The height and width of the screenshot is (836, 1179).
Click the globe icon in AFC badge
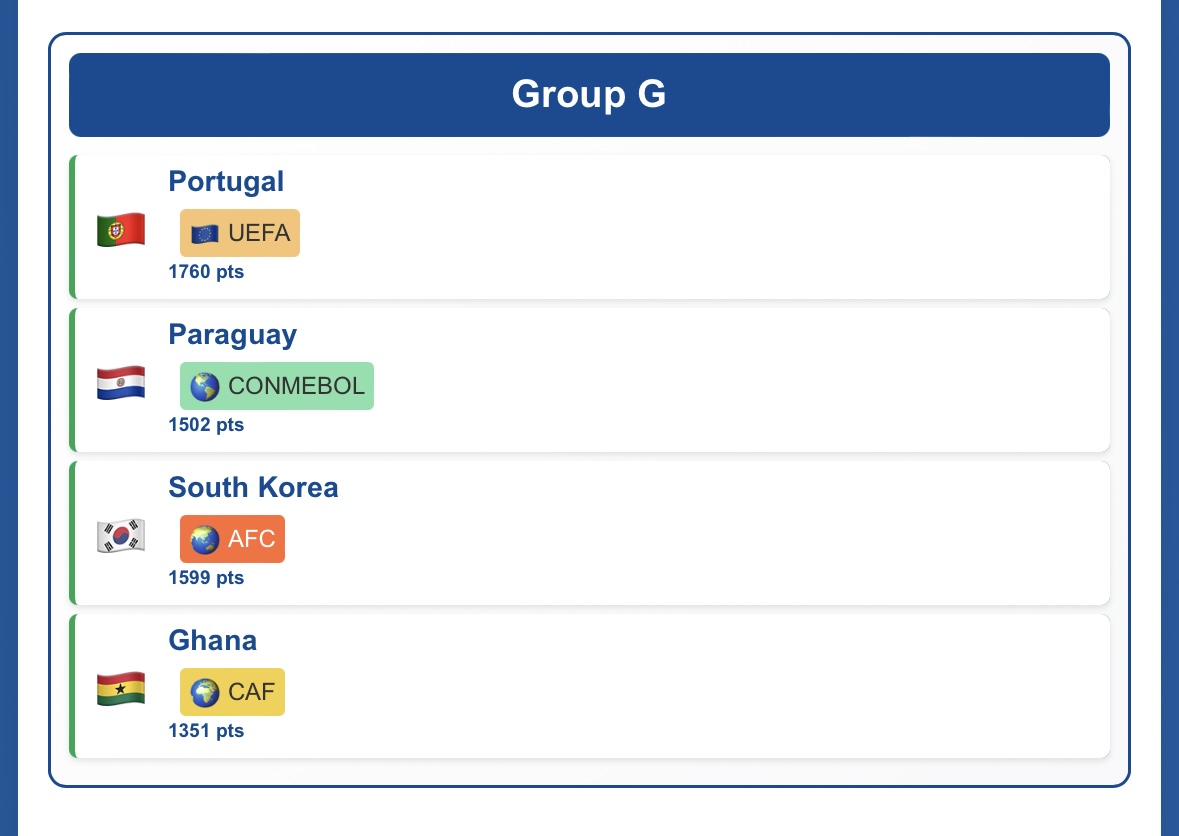205,540
